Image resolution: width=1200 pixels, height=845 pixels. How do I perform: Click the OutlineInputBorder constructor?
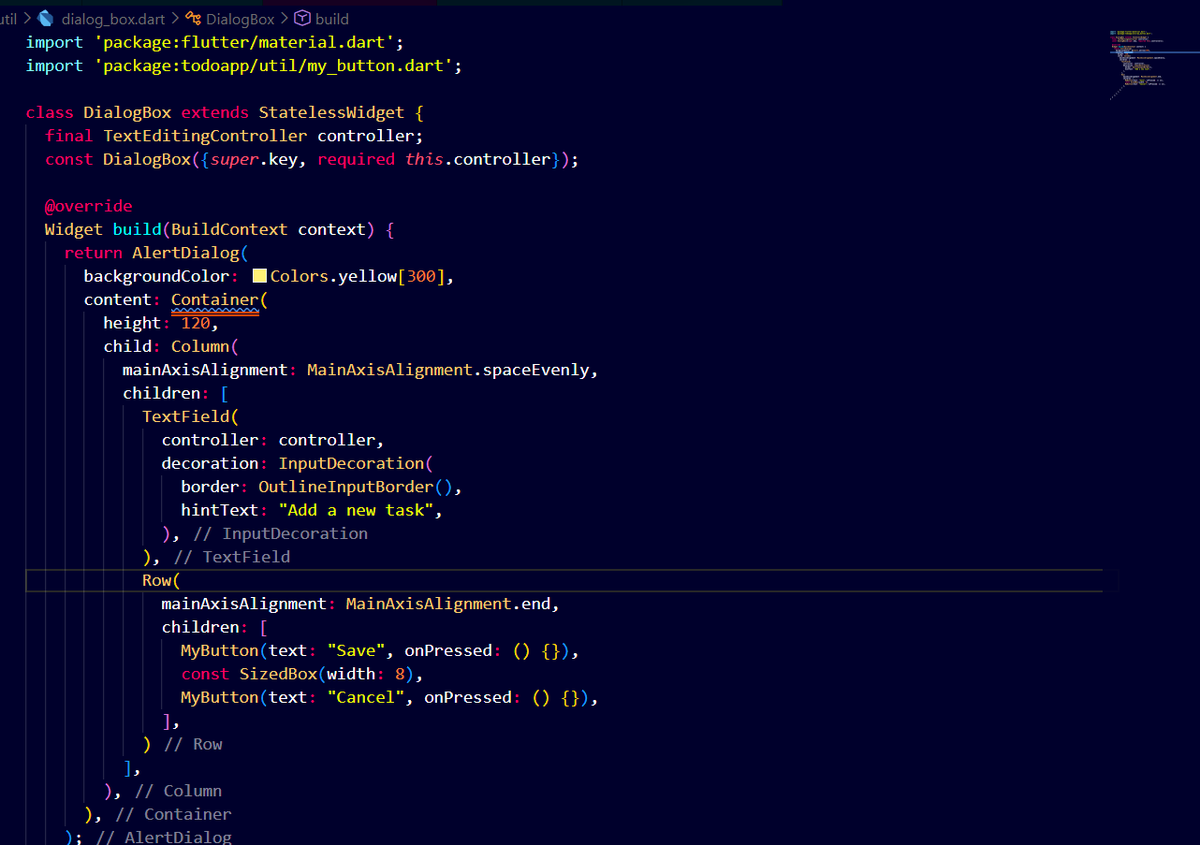pyautogui.click(x=346, y=487)
